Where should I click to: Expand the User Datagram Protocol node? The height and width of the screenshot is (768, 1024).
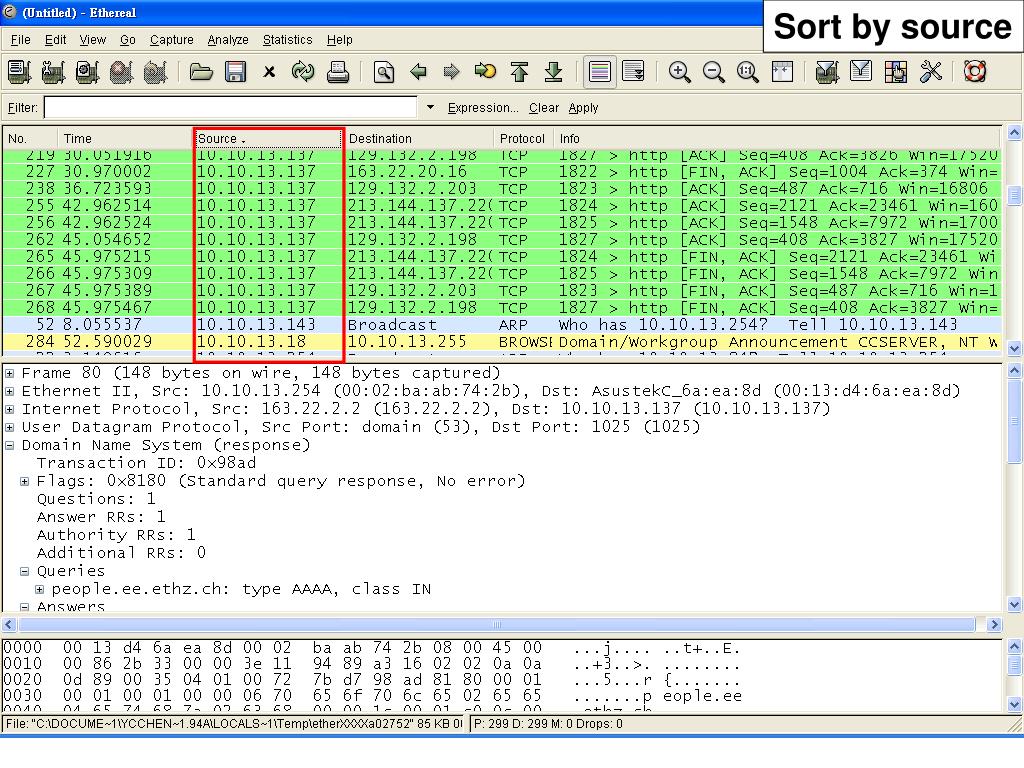[x=10, y=428]
